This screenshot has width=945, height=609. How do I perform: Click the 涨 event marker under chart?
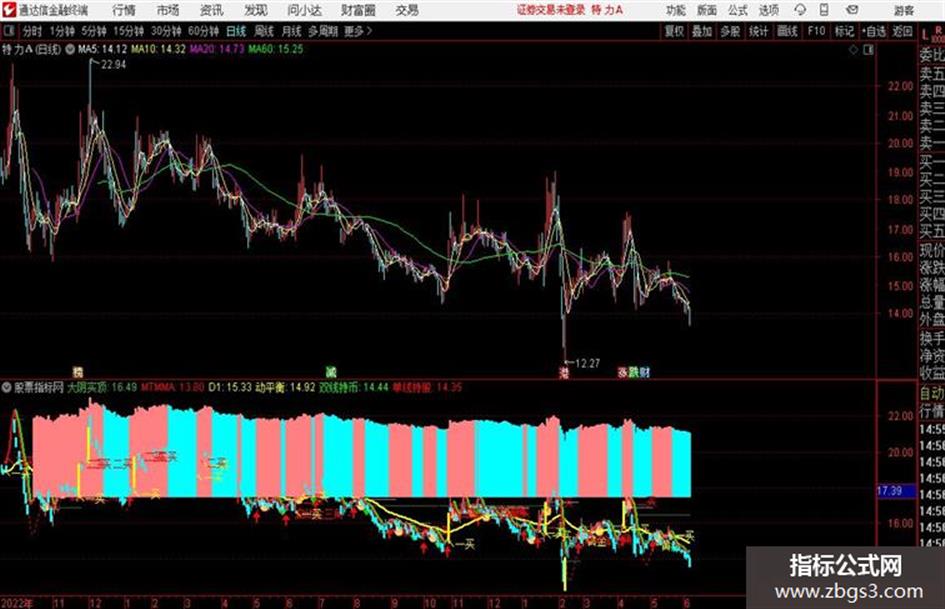point(623,373)
